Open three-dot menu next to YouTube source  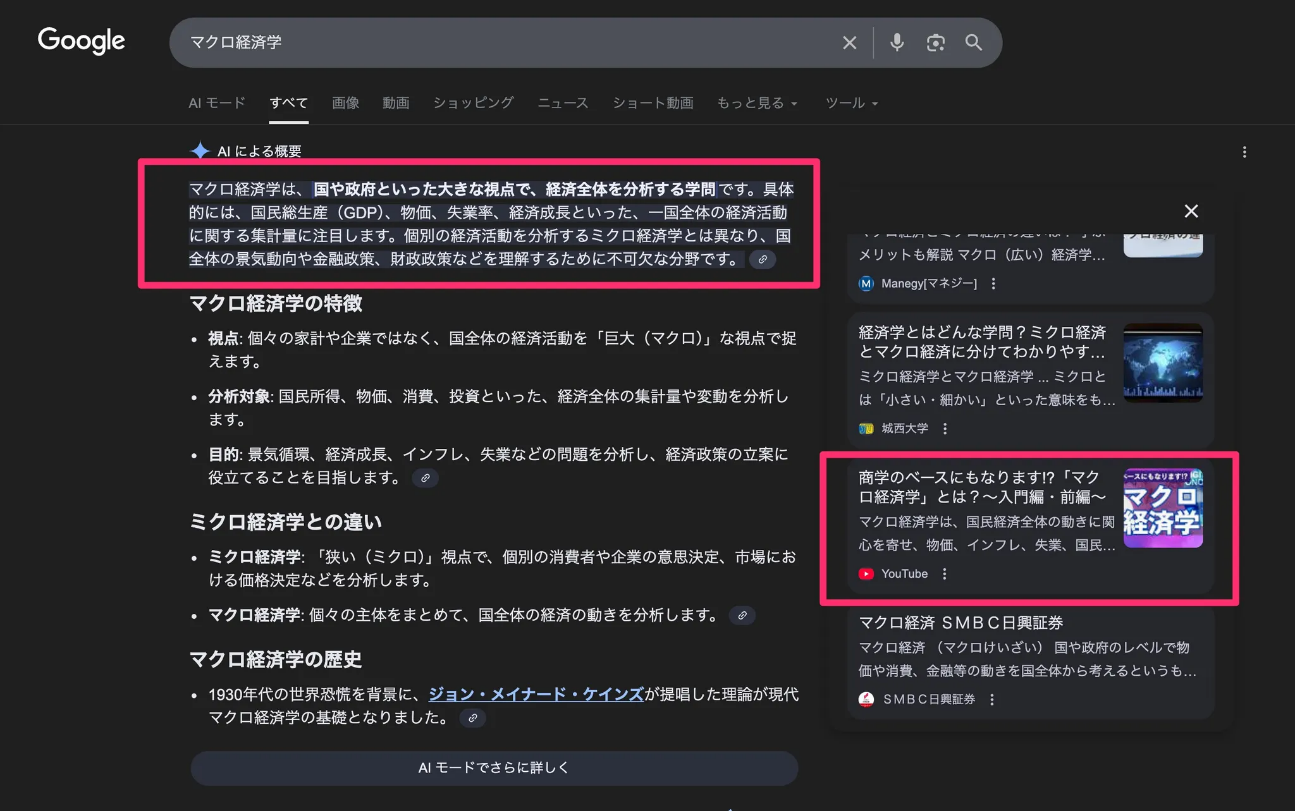944,574
